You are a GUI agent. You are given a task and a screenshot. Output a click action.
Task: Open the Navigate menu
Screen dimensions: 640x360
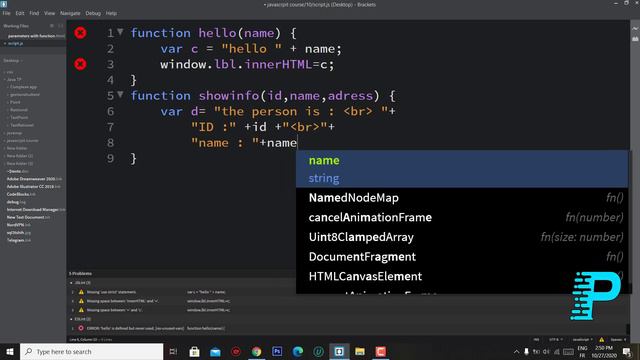(70, 13)
